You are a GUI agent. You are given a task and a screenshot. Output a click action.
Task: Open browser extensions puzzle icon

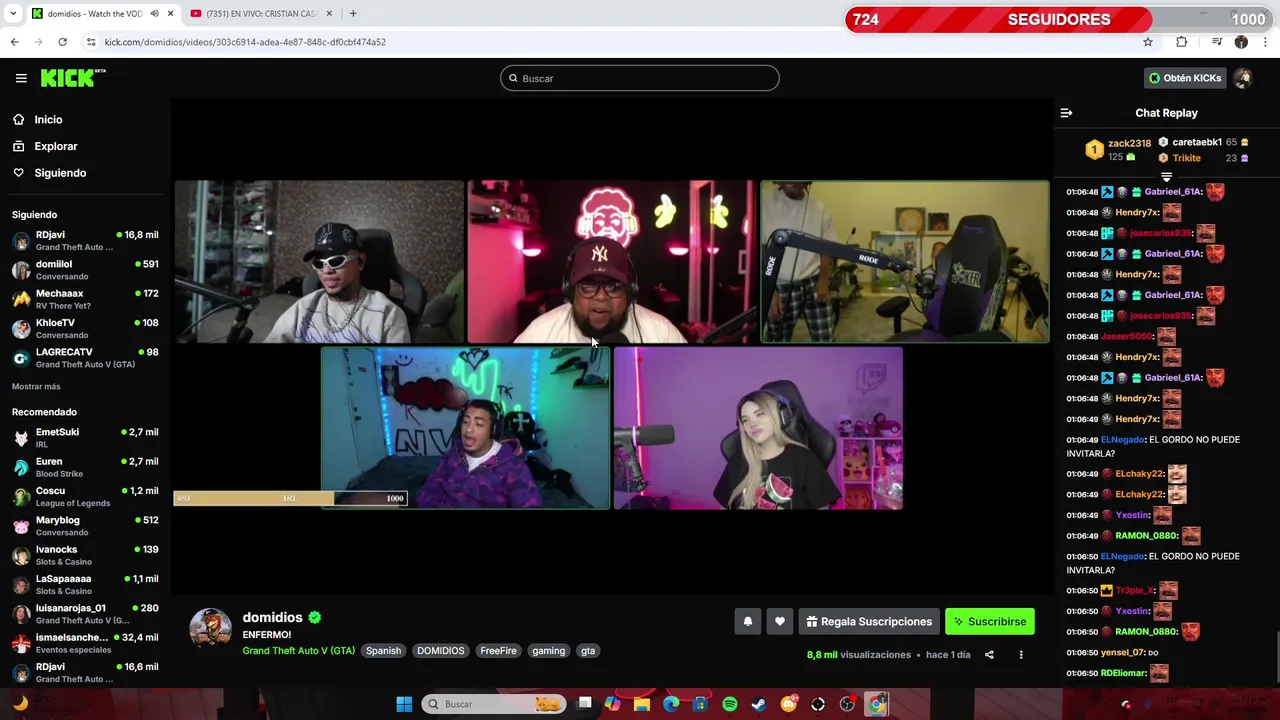click(x=1182, y=42)
